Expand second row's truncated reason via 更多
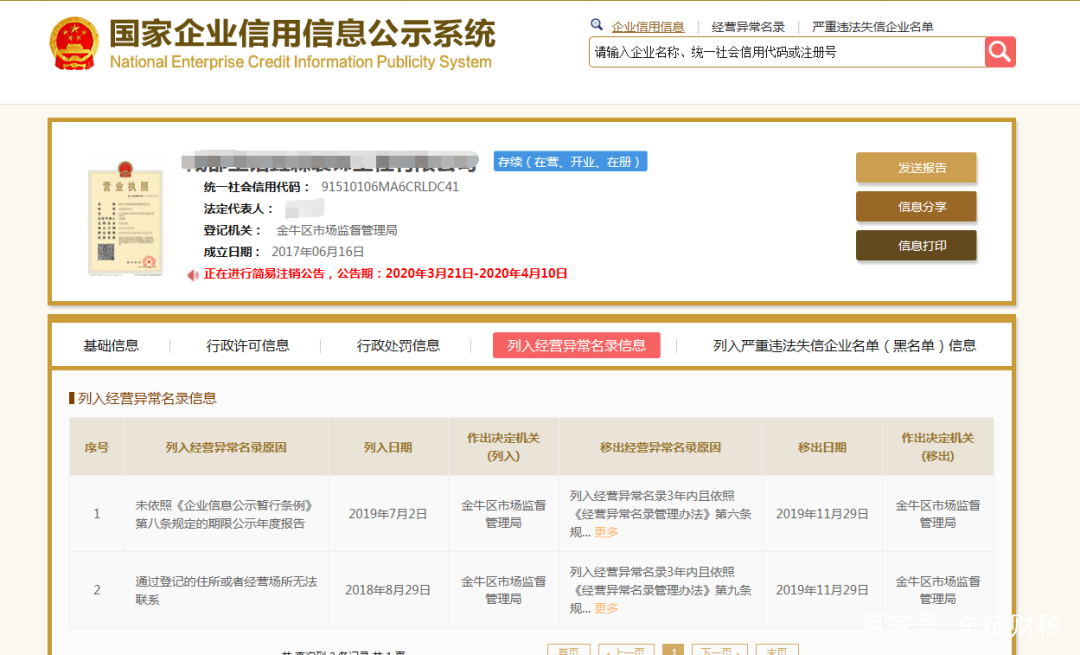Screen dimensions: 1080x655 coord(608,608)
